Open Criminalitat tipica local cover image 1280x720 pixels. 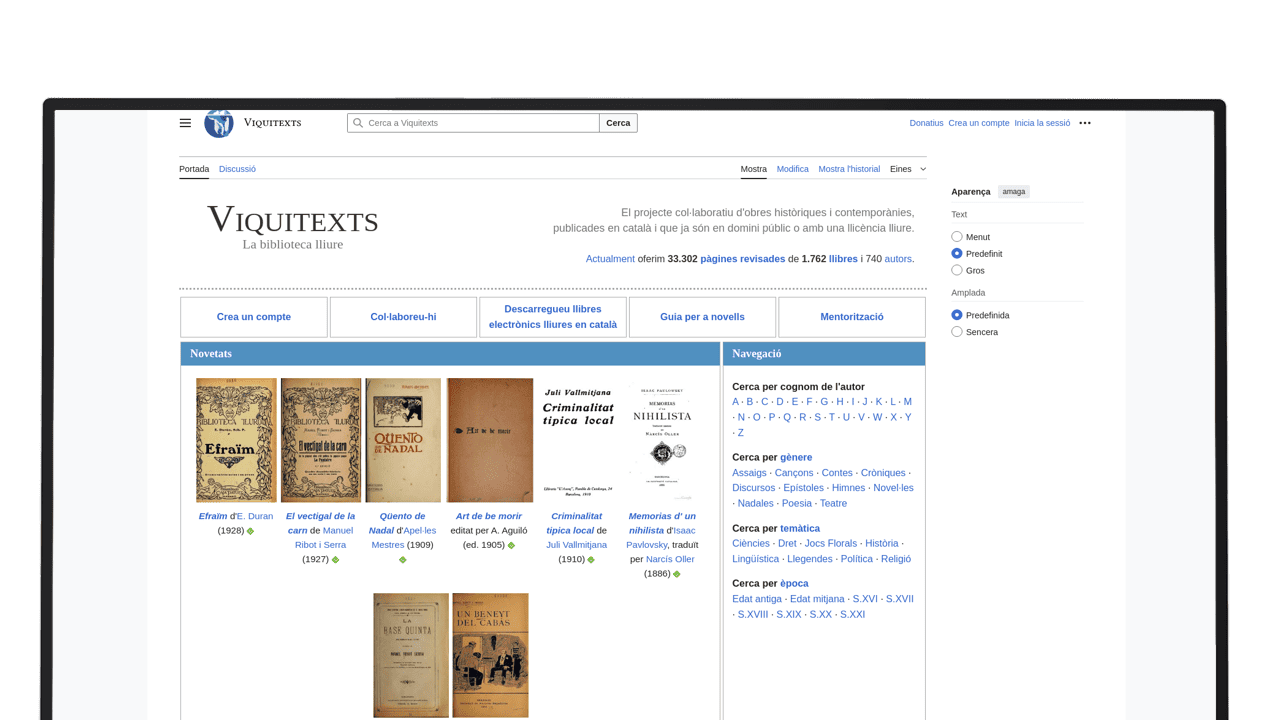(x=577, y=440)
